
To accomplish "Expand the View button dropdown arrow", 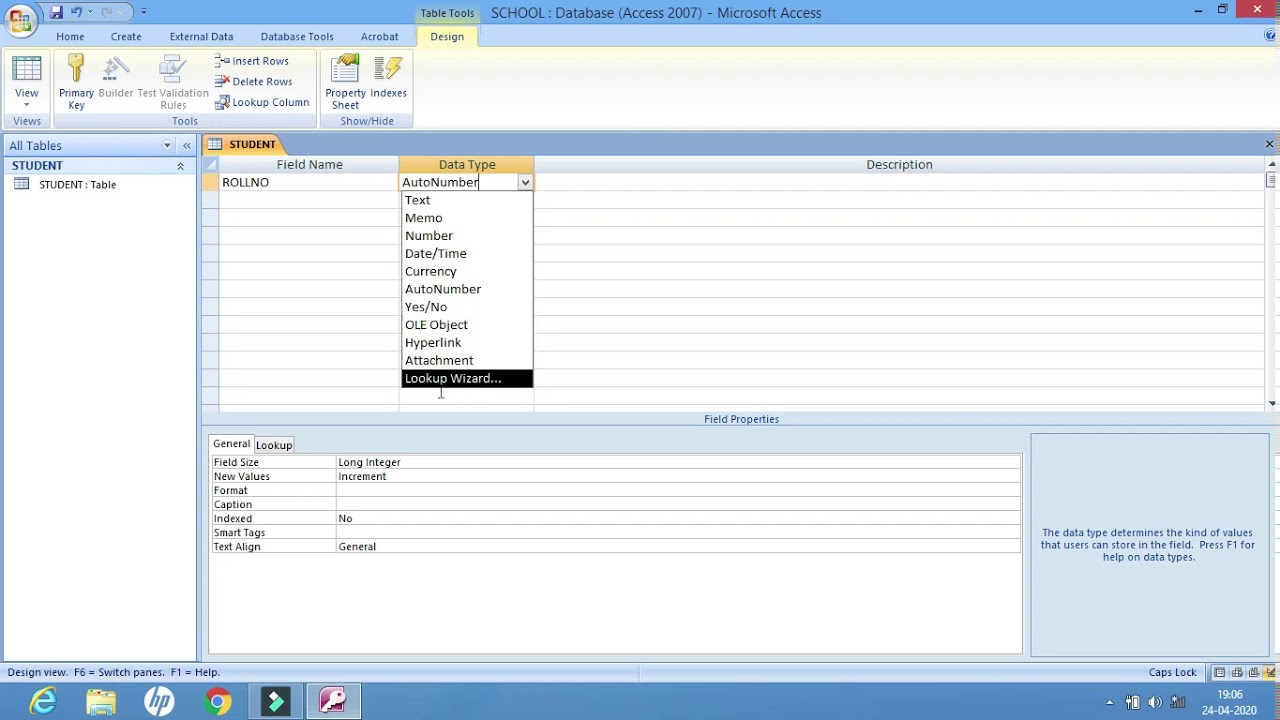I will (x=27, y=104).
